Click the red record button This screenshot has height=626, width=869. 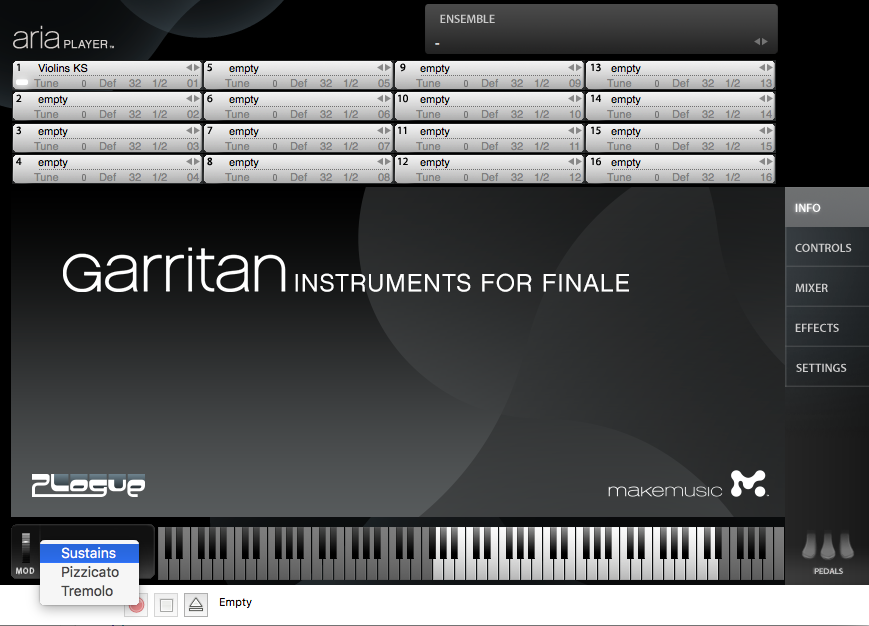coord(136,604)
